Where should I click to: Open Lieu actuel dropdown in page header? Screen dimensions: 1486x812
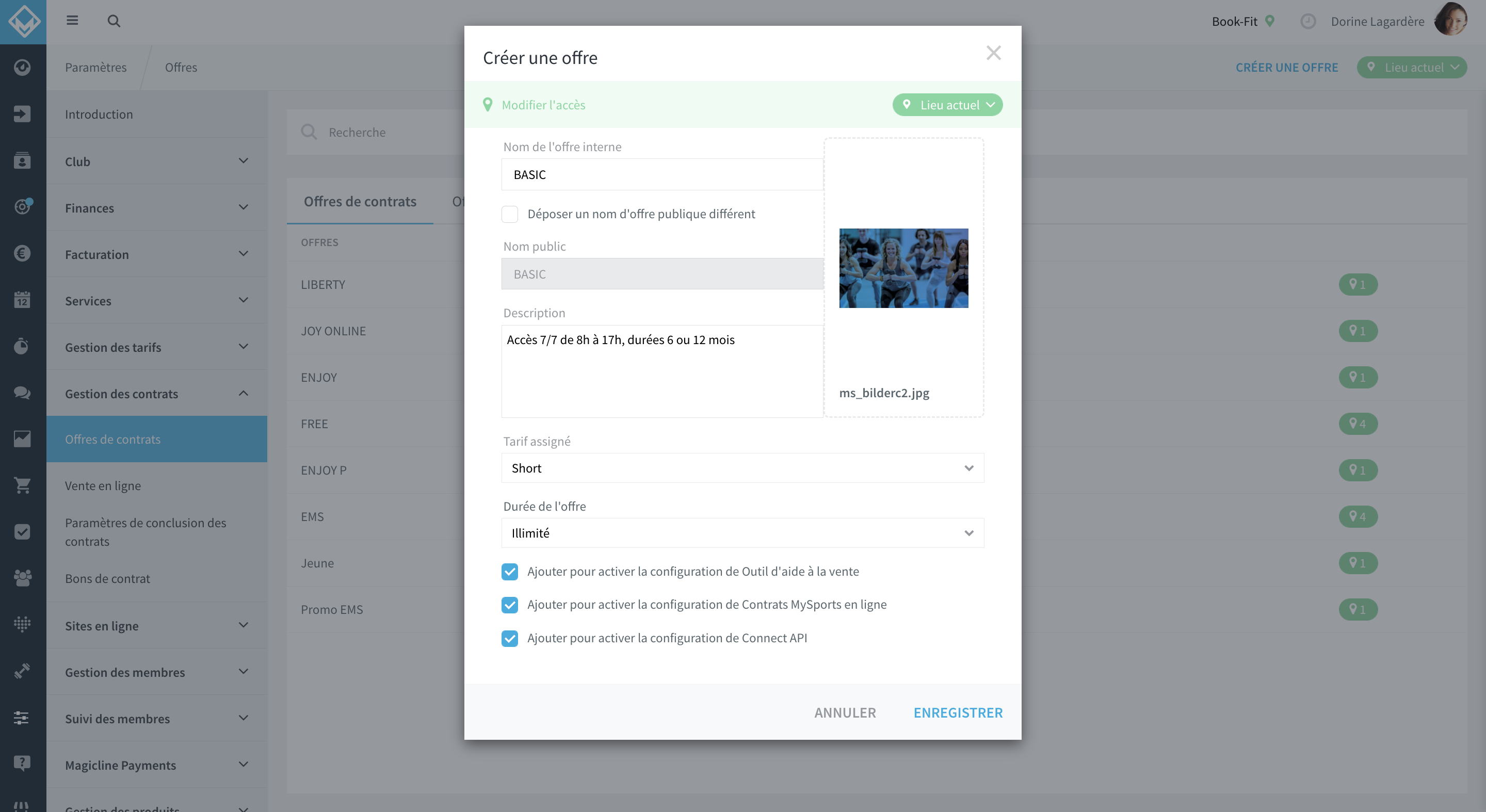tap(1412, 68)
